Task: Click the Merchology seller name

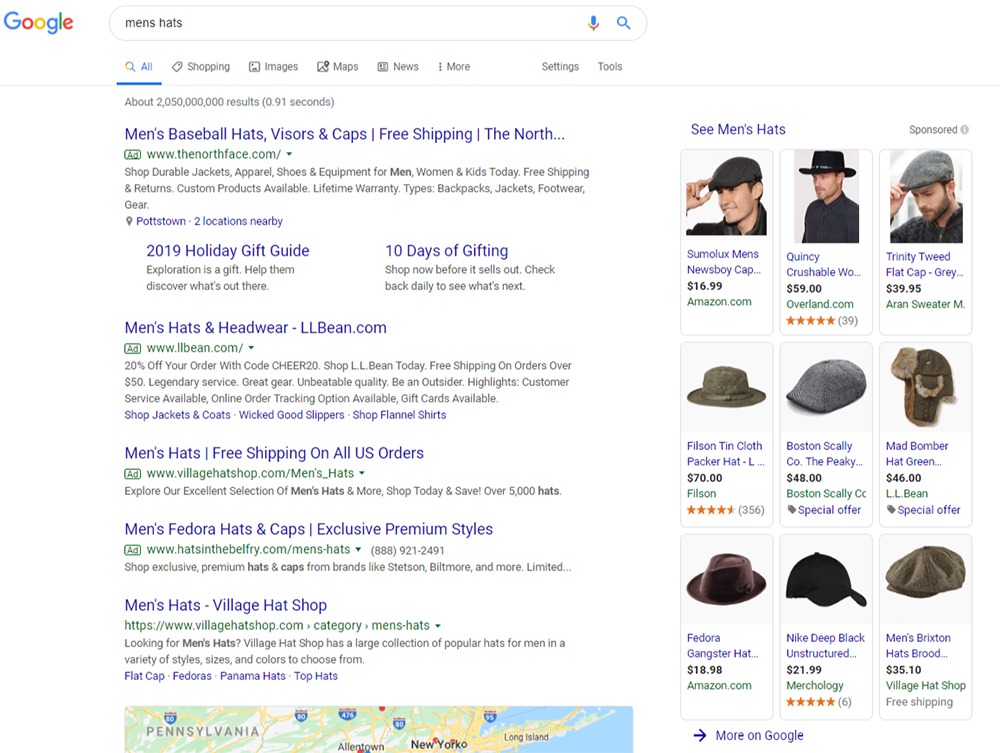Action: tap(814, 685)
